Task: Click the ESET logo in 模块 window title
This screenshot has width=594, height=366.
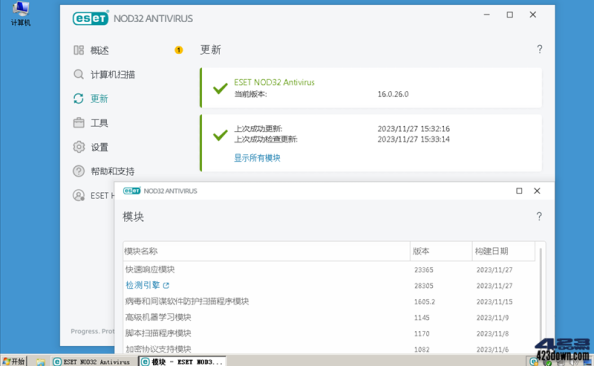Action: pyautogui.click(x=132, y=191)
